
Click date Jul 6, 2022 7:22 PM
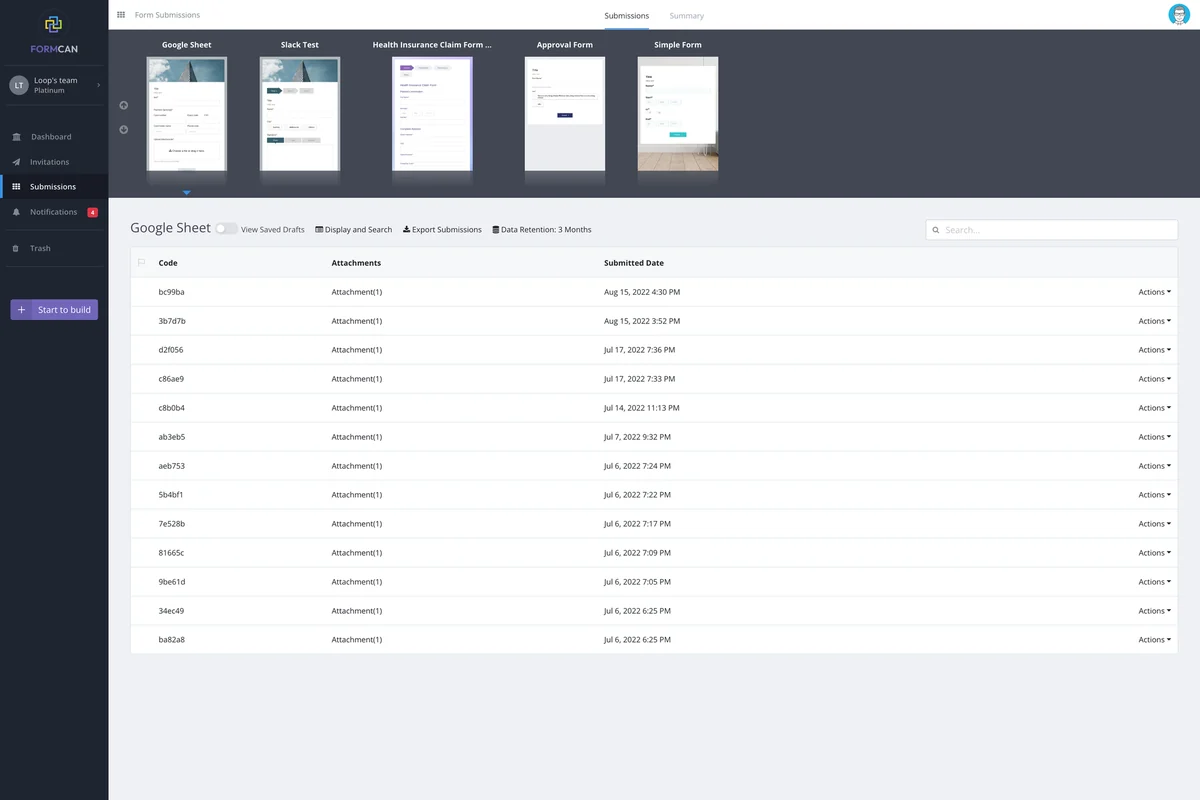(x=637, y=495)
